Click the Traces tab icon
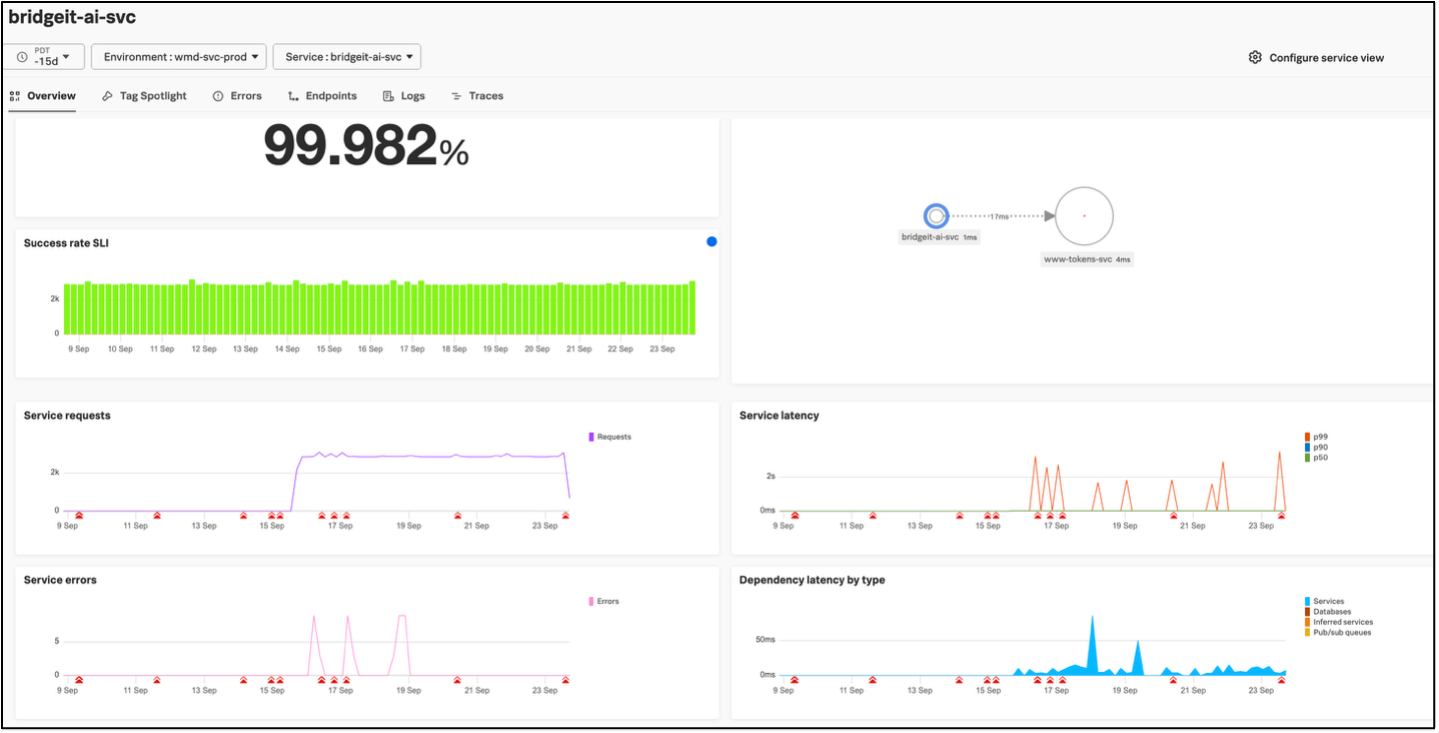Screen dimensions: 1439x733 (x=456, y=96)
